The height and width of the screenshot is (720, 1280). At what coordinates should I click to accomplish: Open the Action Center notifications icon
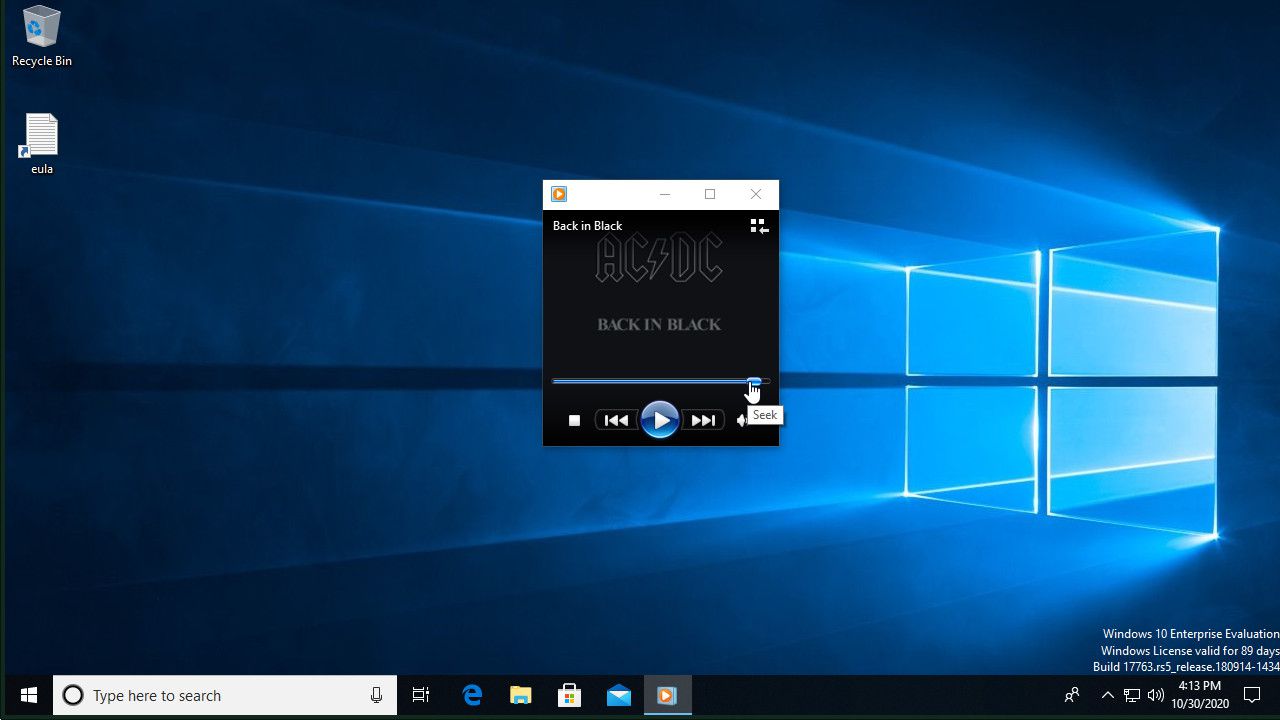click(x=1252, y=695)
